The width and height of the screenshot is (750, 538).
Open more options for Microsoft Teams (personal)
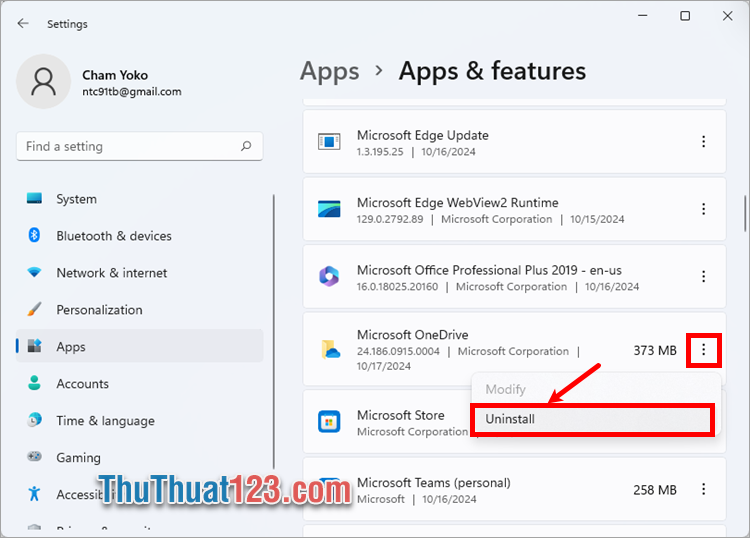pyautogui.click(x=703, y=489)
